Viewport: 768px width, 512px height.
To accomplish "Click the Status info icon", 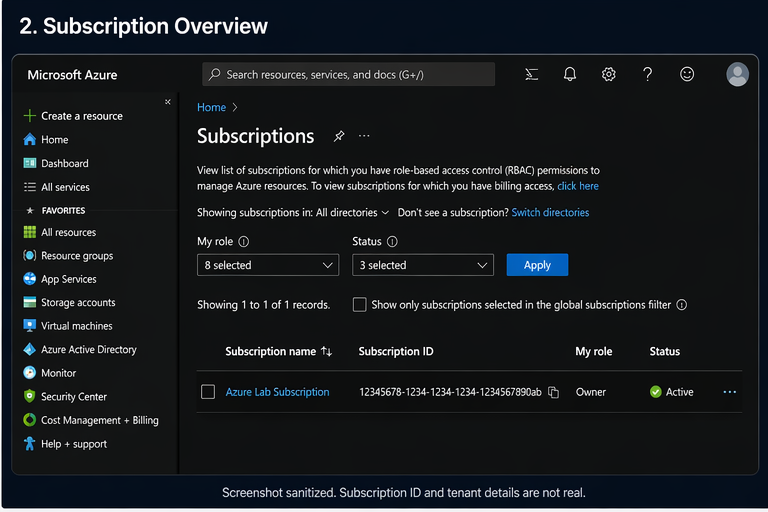I will 392,242.
